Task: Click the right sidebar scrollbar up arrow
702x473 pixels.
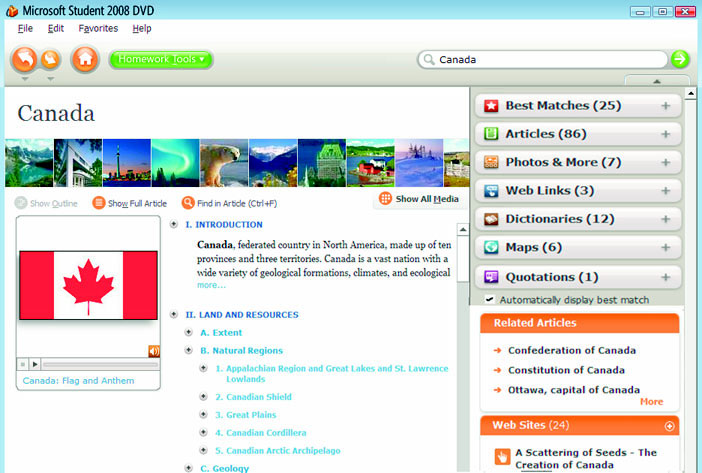Action: 691,94
